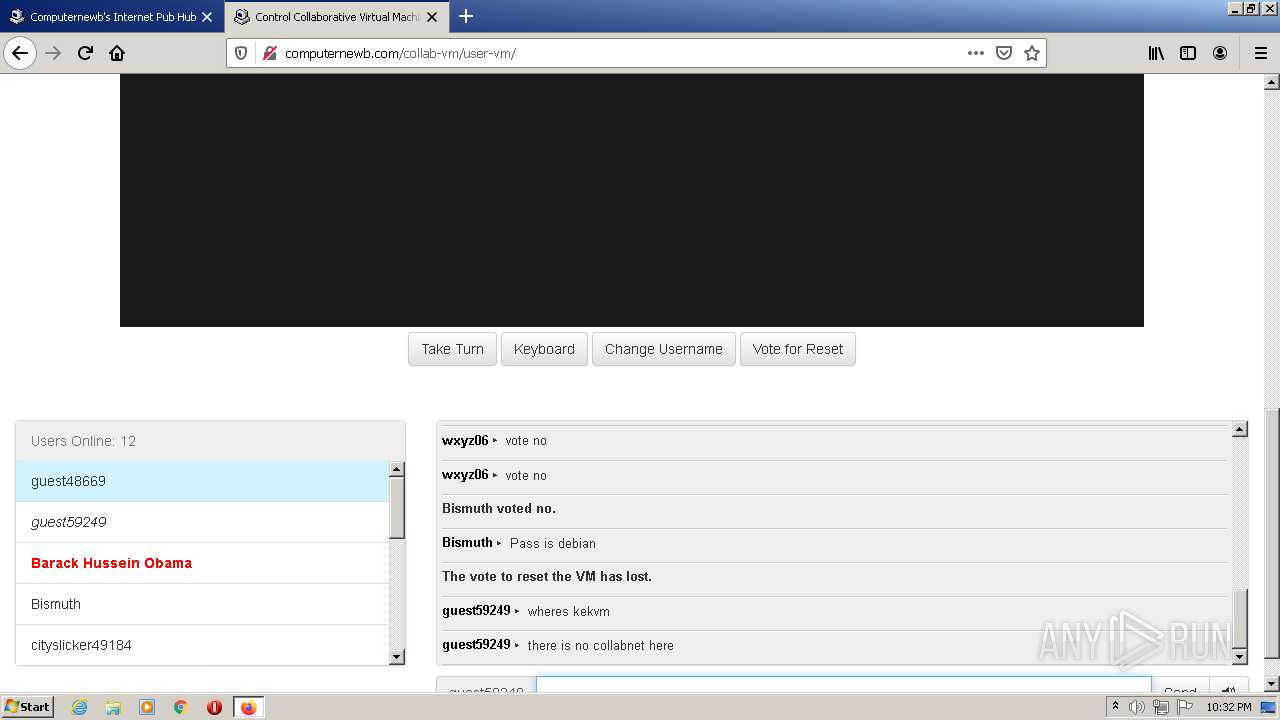This screenshot has height=720, width=1280.
Task: Click chat scrollbar down arrow
Action: 1240,657
